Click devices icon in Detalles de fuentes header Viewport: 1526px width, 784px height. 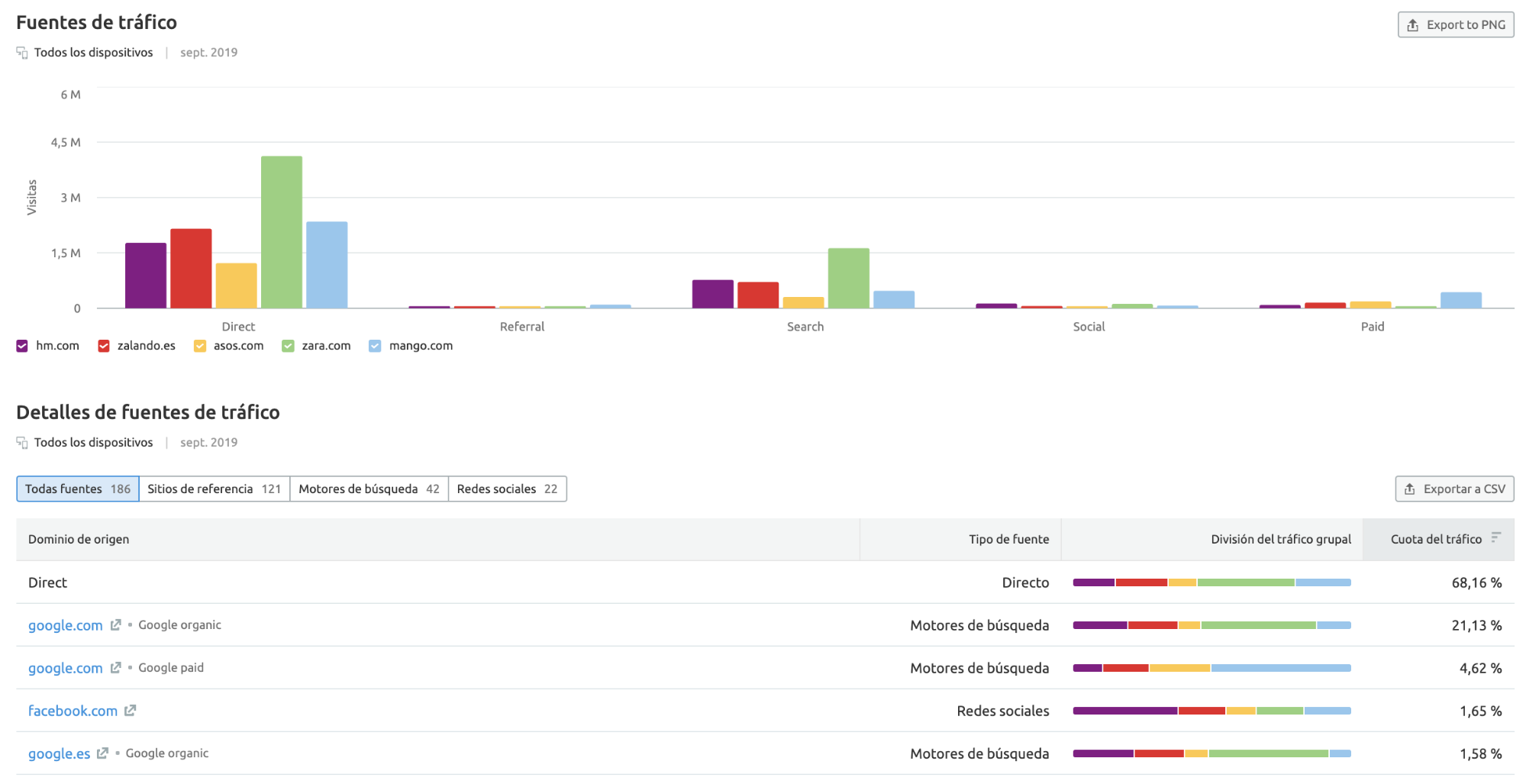22,443
